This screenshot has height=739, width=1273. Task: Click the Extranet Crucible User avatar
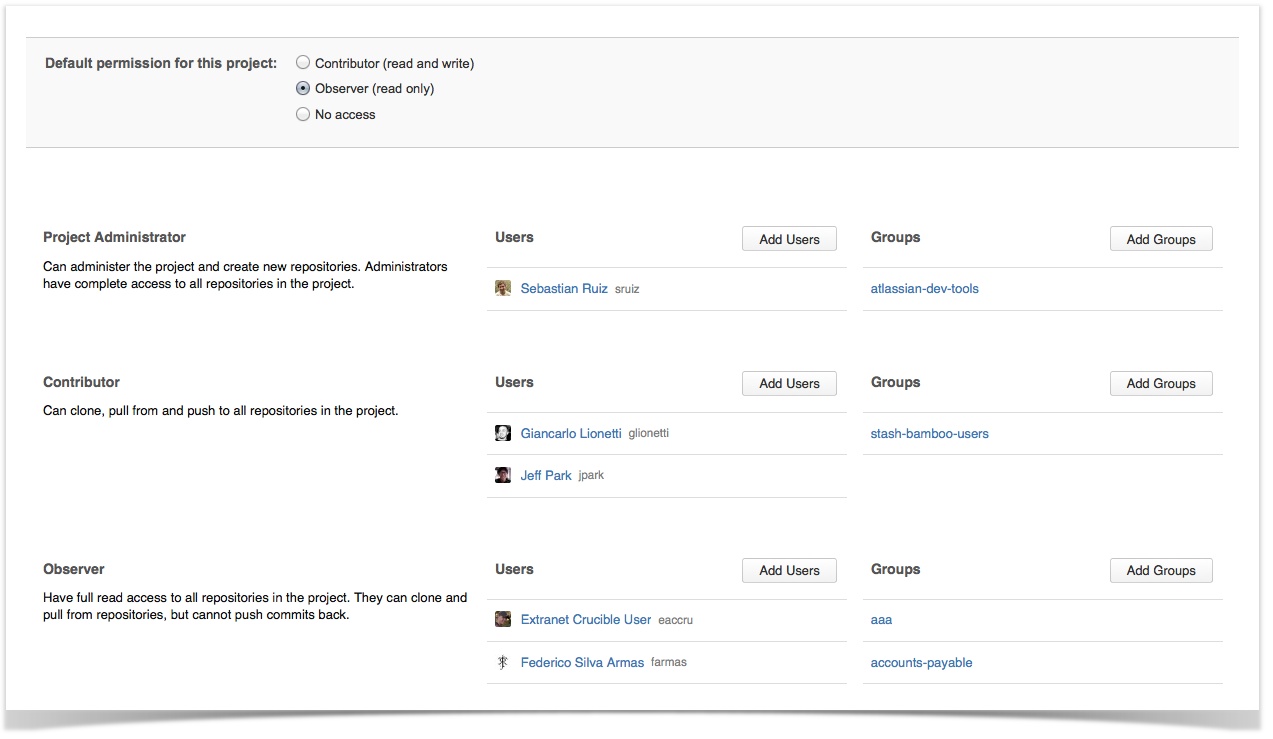[x=502, y=618]
